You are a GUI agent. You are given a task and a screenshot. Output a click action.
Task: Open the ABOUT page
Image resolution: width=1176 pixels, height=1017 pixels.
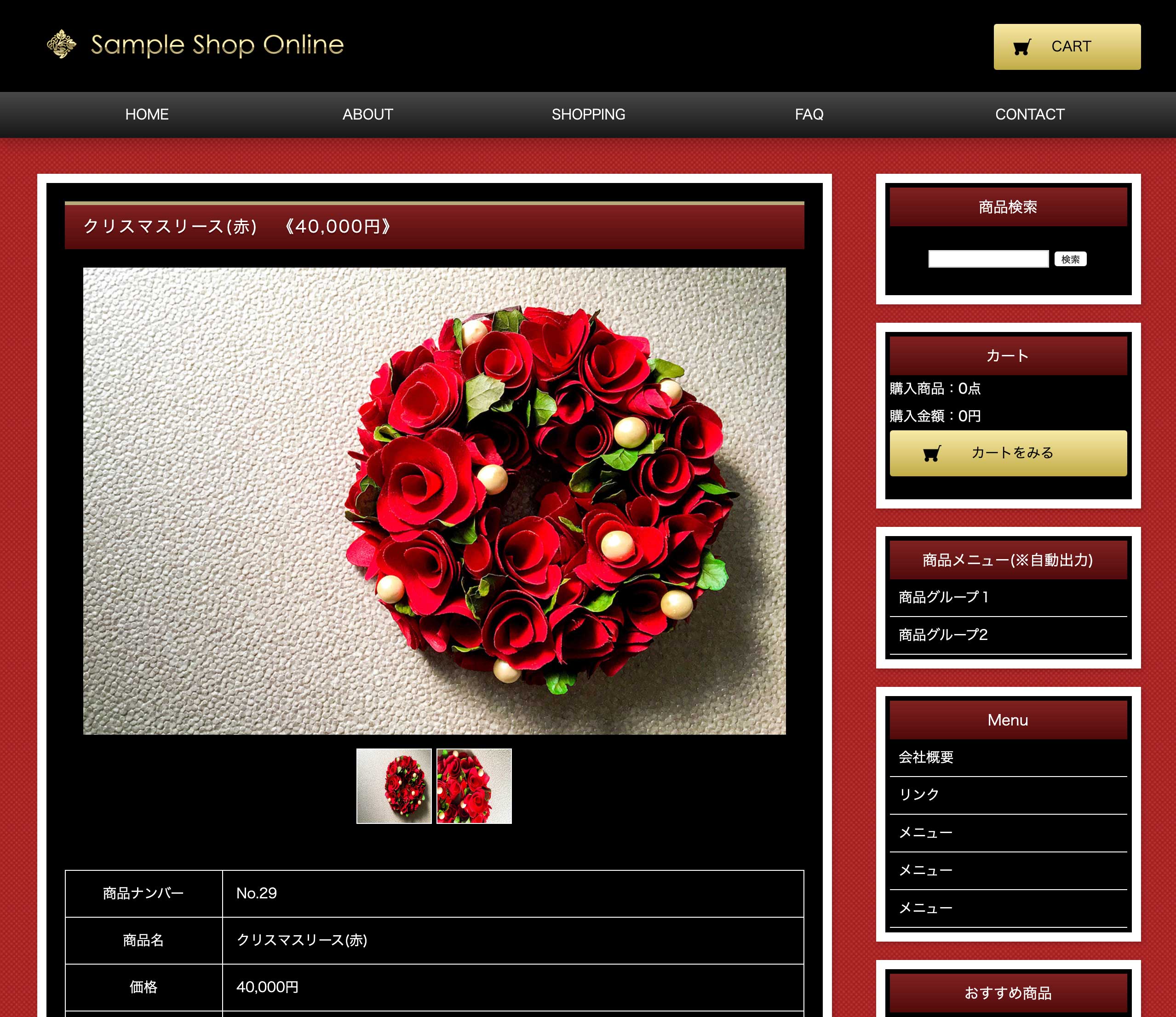[368, 114]
